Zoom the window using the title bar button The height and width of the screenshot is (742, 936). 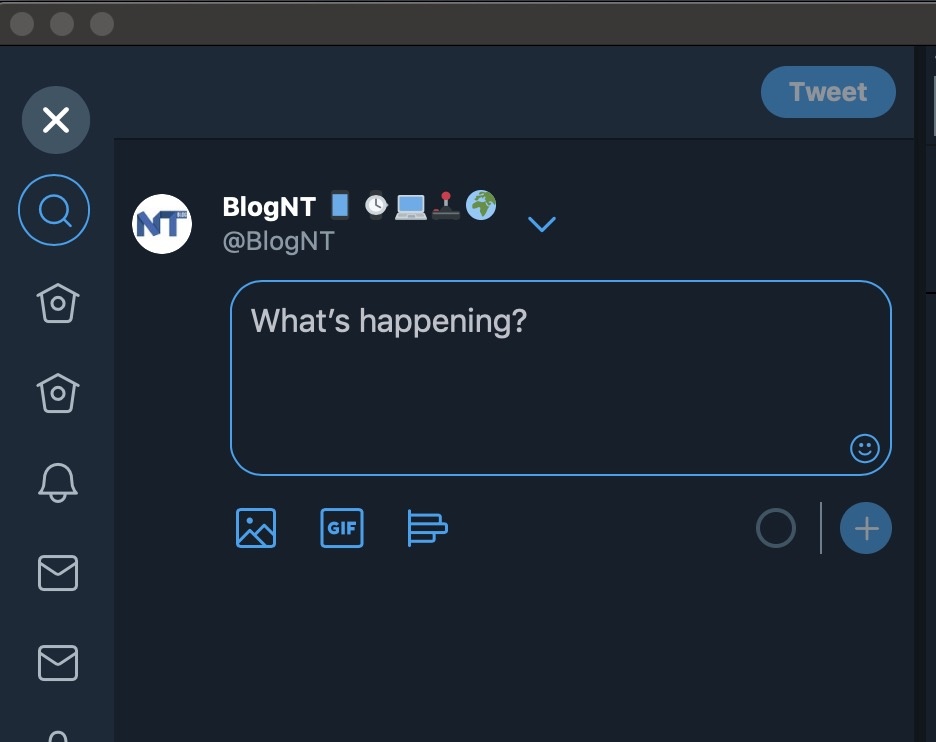point(101,23)
